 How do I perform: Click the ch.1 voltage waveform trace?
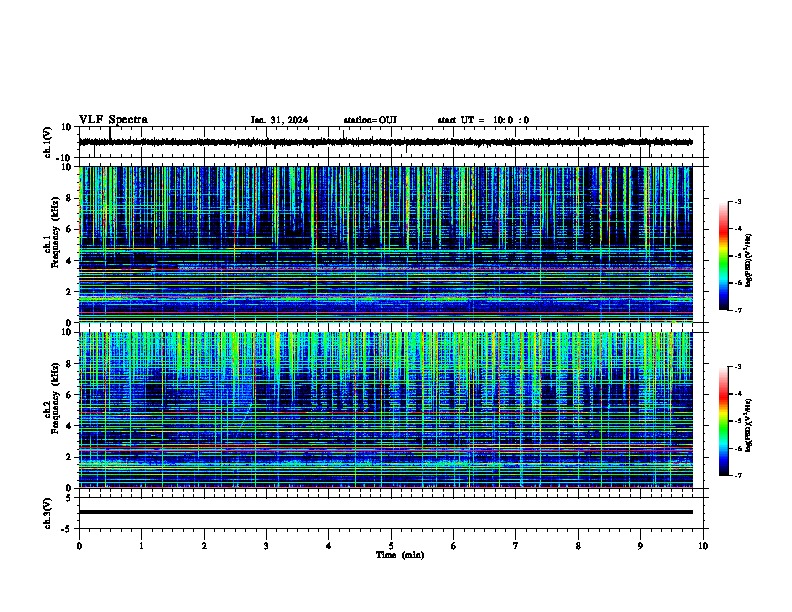[385, 142]
